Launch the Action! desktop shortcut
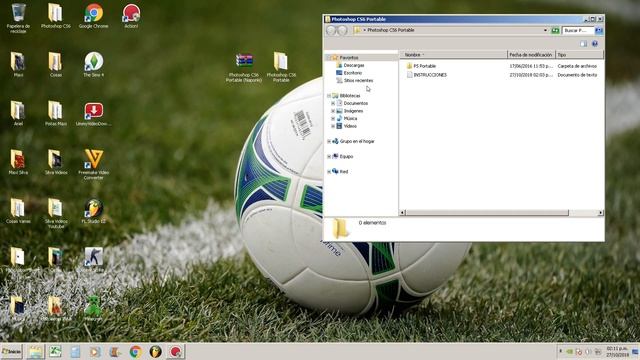Viewport: 640px width, 360px height. coord(131,16)
